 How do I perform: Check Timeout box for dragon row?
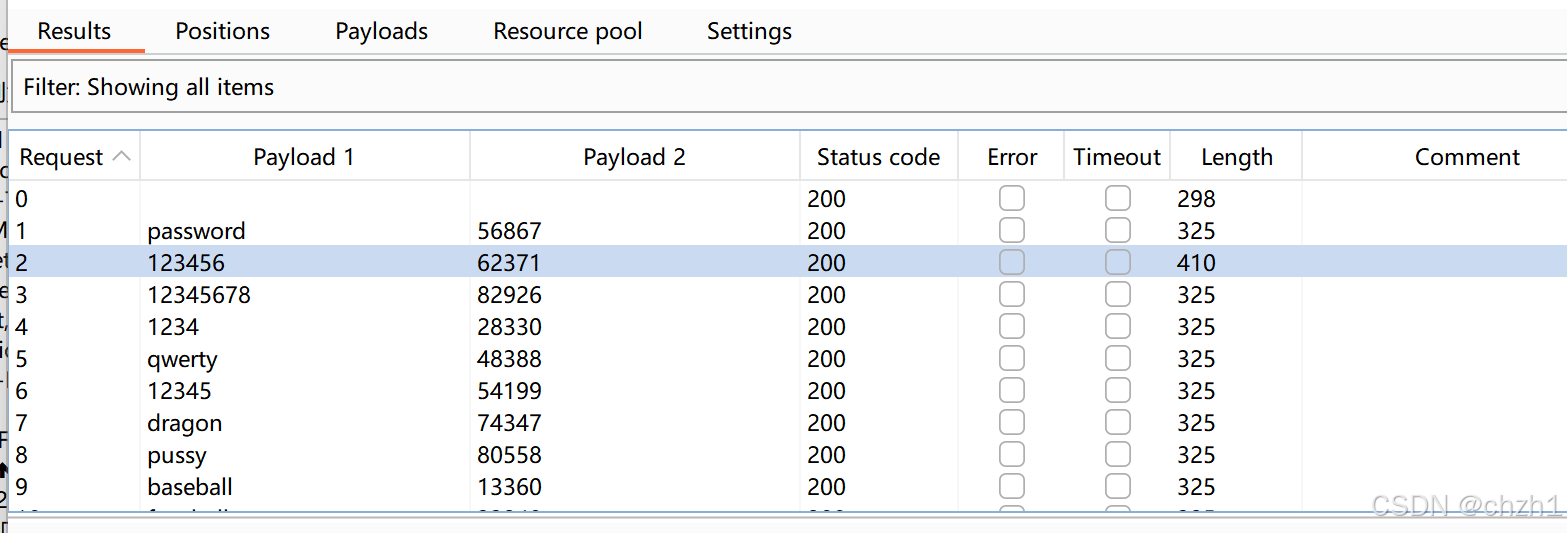point(1117,423)
